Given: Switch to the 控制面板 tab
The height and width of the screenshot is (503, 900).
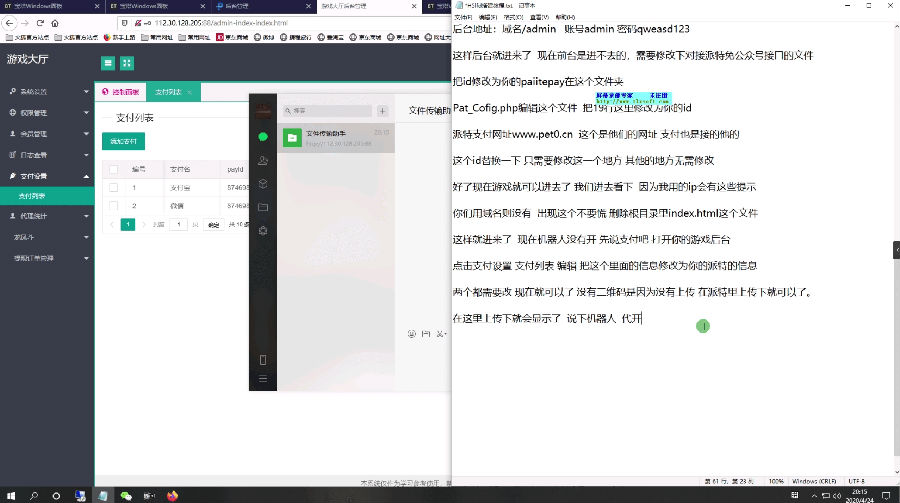Looking at the screenshot, I should 121,92.
